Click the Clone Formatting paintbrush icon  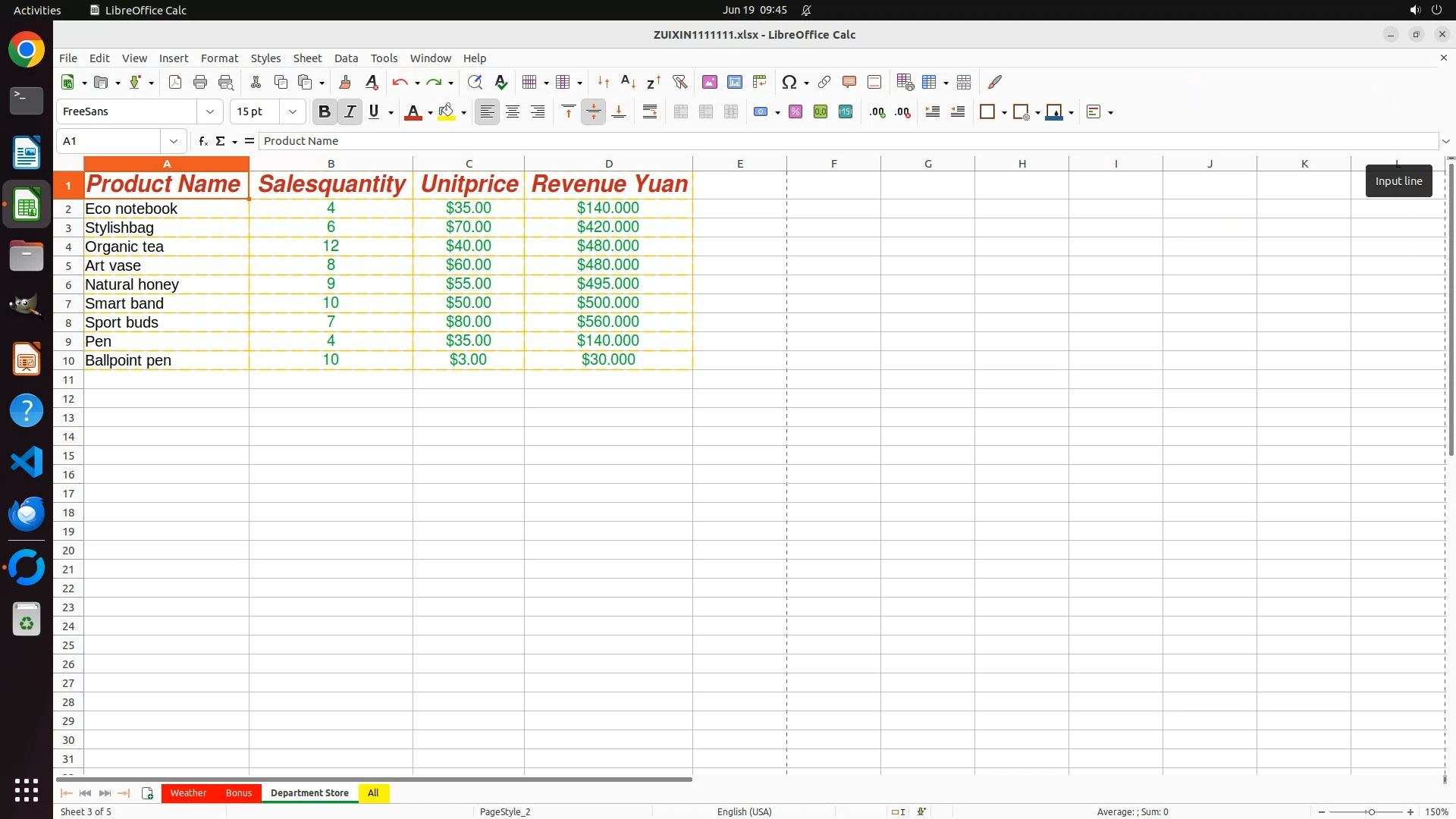(345, 83)
